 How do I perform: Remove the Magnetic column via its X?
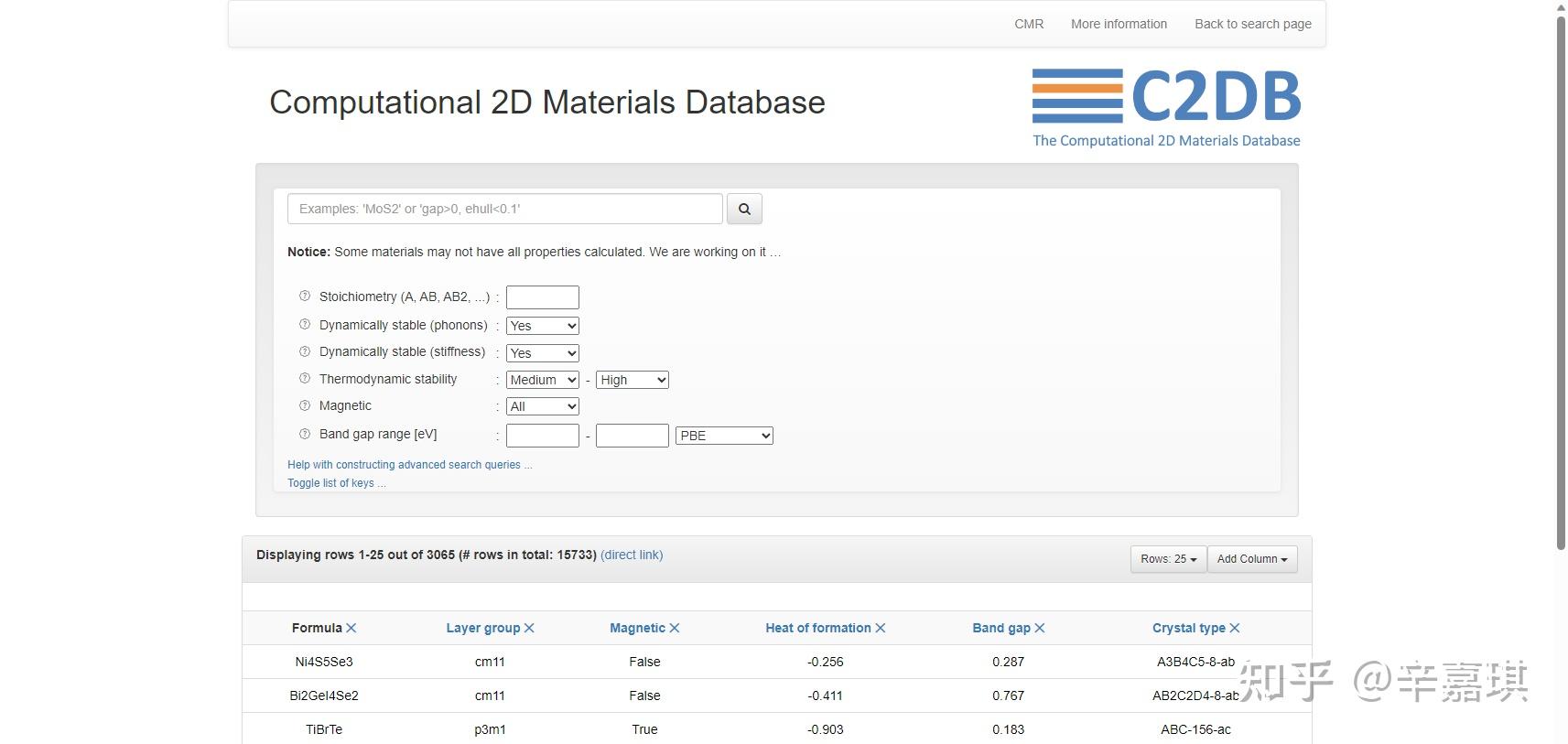coord(675,628)
